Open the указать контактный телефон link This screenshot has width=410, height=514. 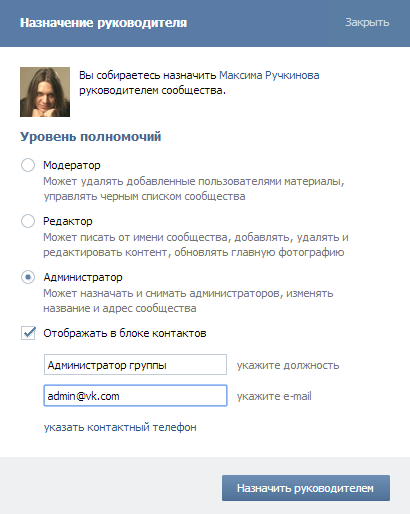(x=120, y=427)
